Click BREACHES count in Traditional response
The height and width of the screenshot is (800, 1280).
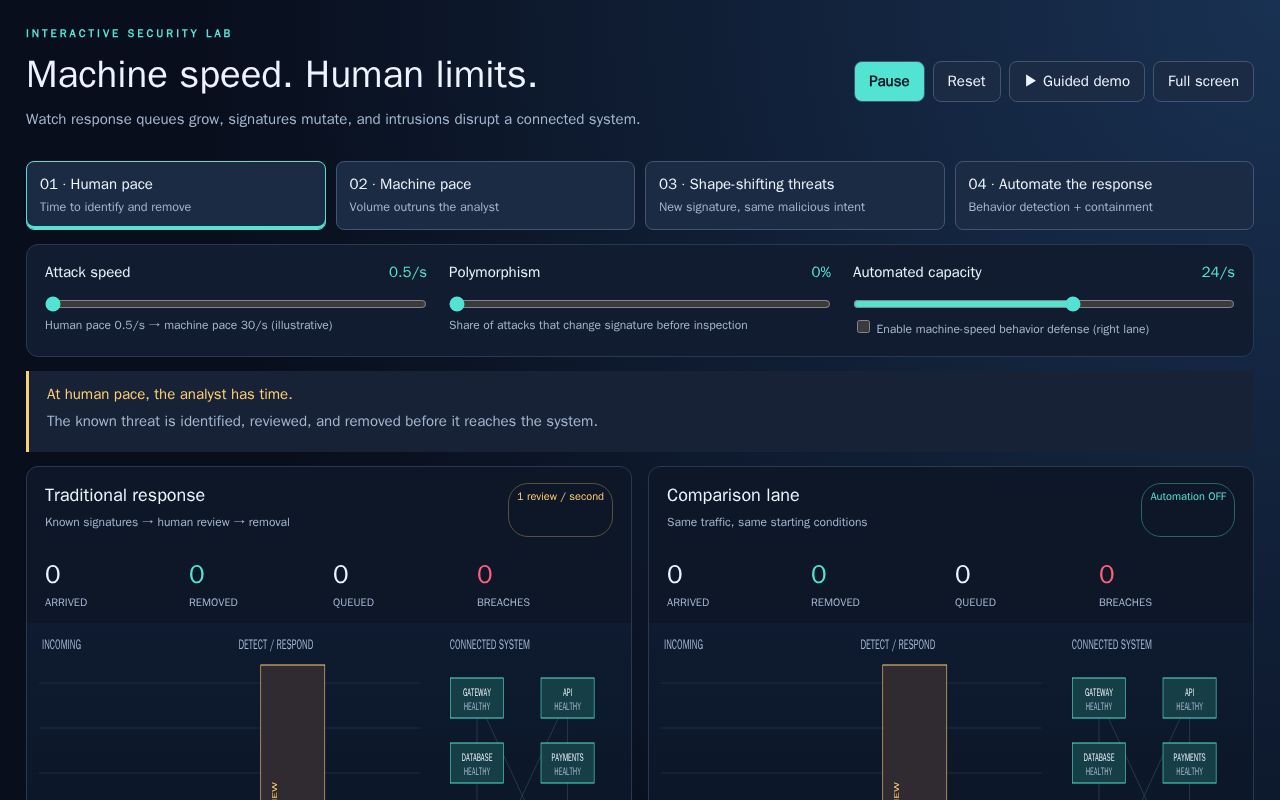click(485, 575)
